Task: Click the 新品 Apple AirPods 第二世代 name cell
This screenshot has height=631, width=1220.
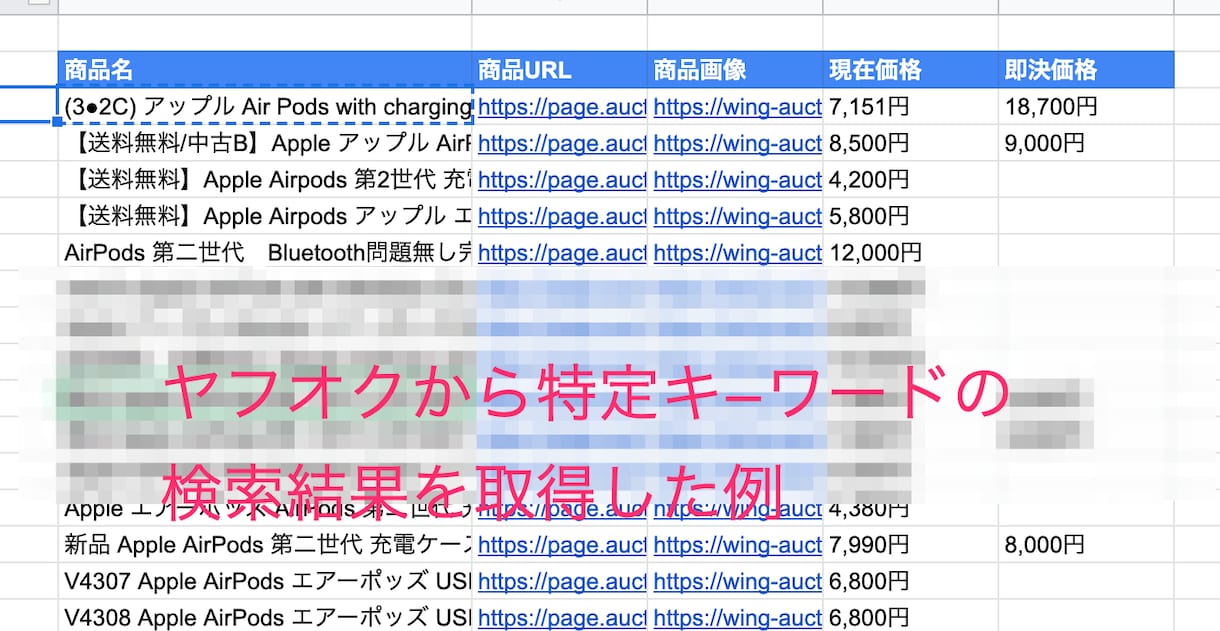Action: pyautogui.click(x=265, y=545)
